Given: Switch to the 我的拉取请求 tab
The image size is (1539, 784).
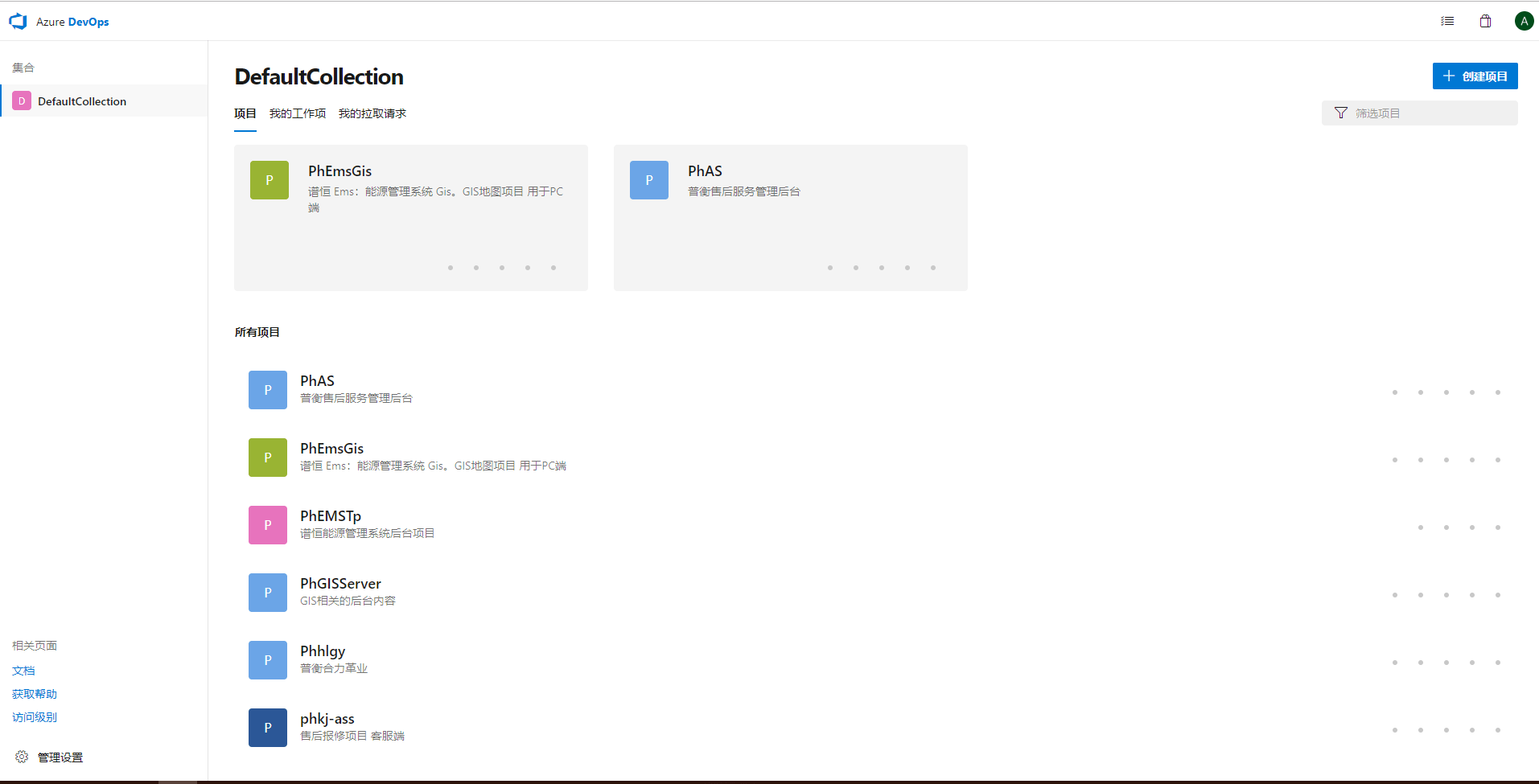Looking at the screenshot, I should 372,113.
